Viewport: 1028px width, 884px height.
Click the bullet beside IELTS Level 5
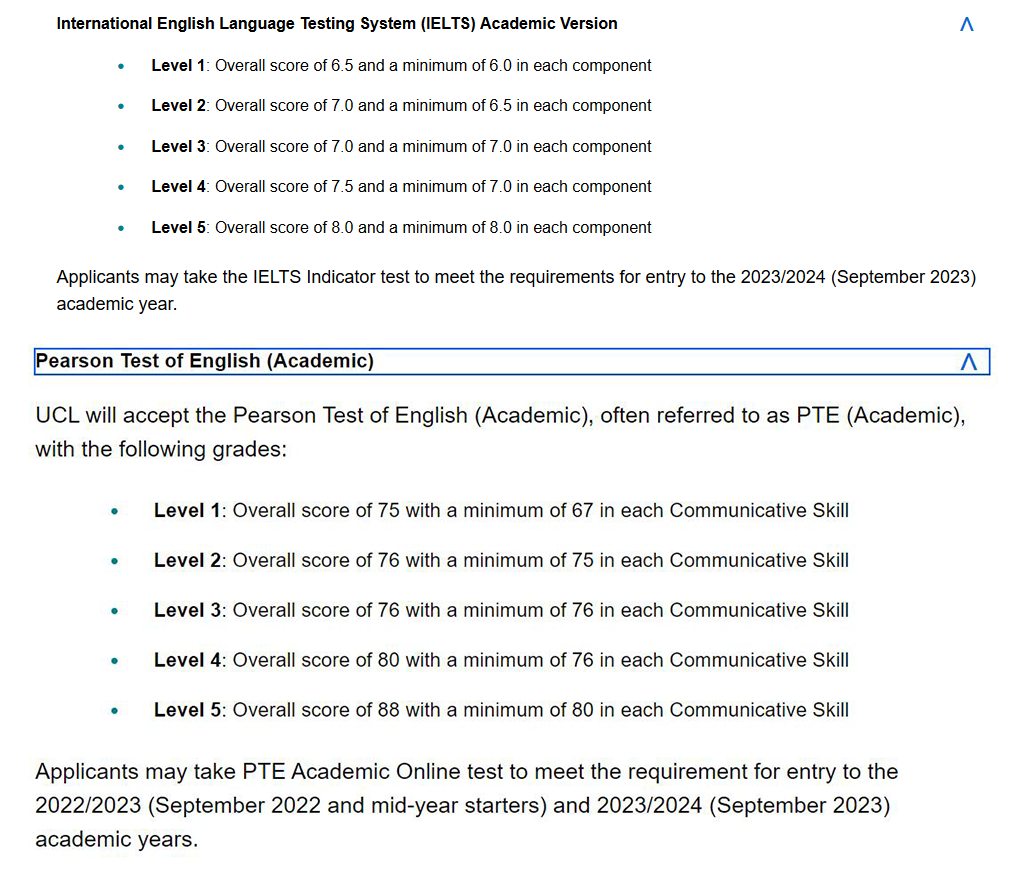click(x=121, y=229)
